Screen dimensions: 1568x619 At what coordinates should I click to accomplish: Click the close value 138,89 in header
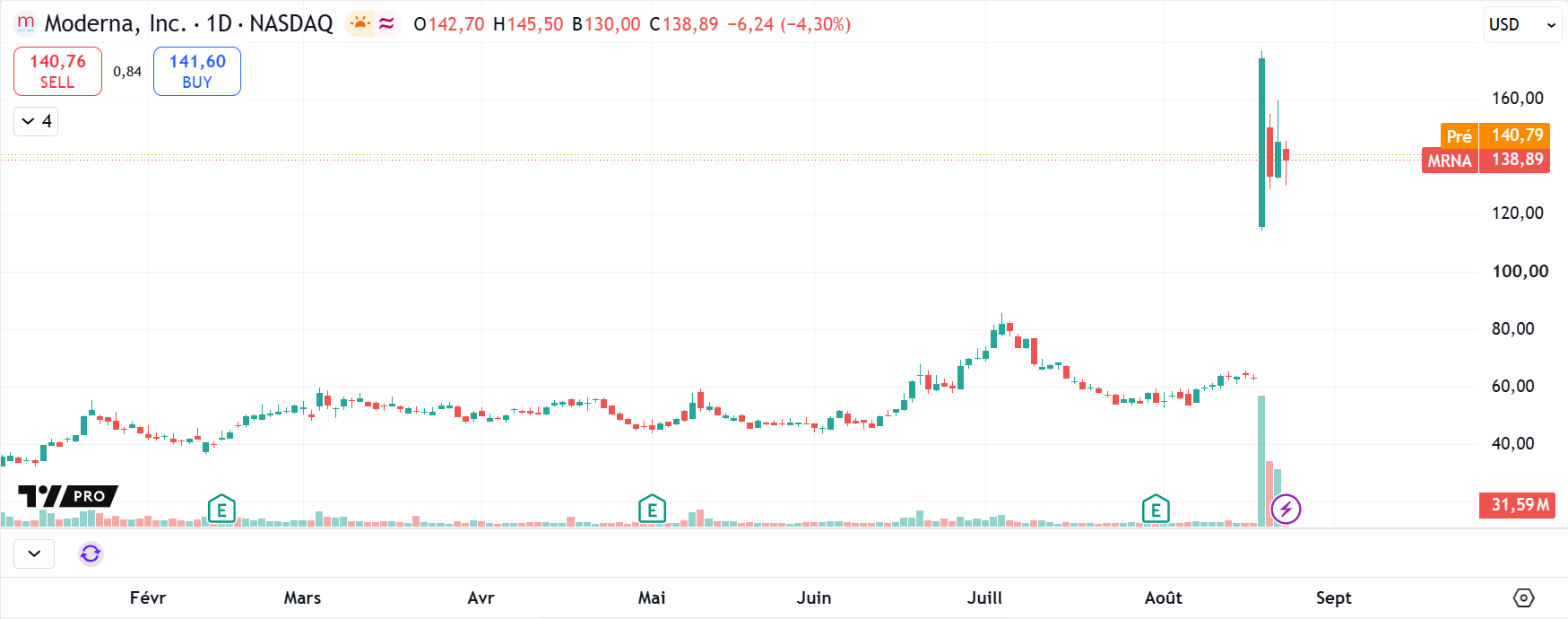pyautogui.click(x=690, y=24)
